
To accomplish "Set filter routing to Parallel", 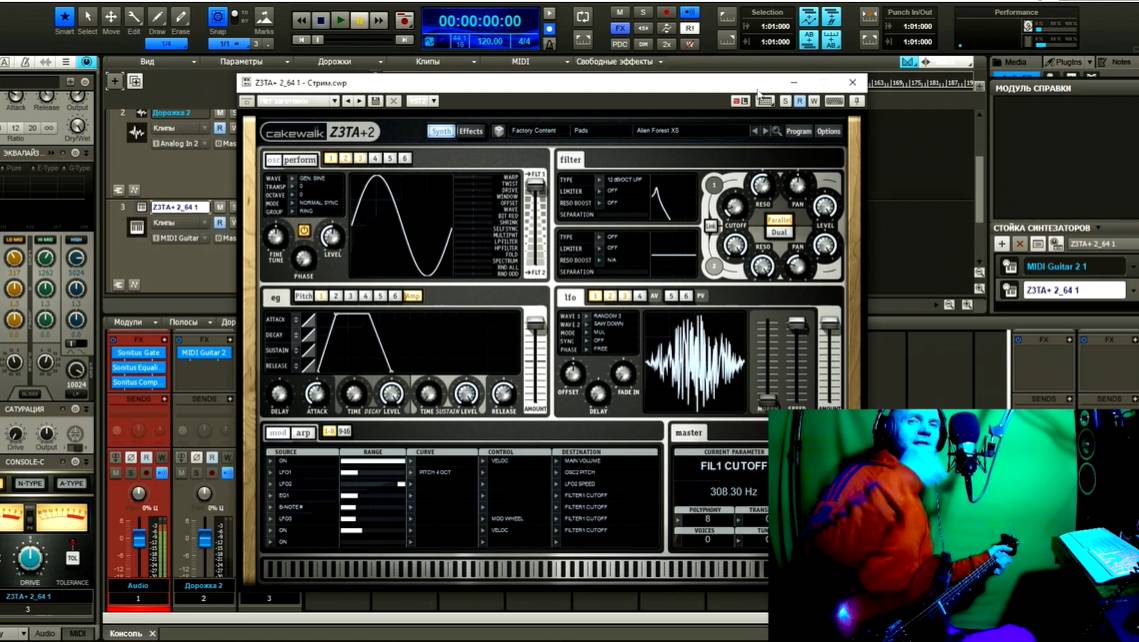I will click(x=779, y=220).
